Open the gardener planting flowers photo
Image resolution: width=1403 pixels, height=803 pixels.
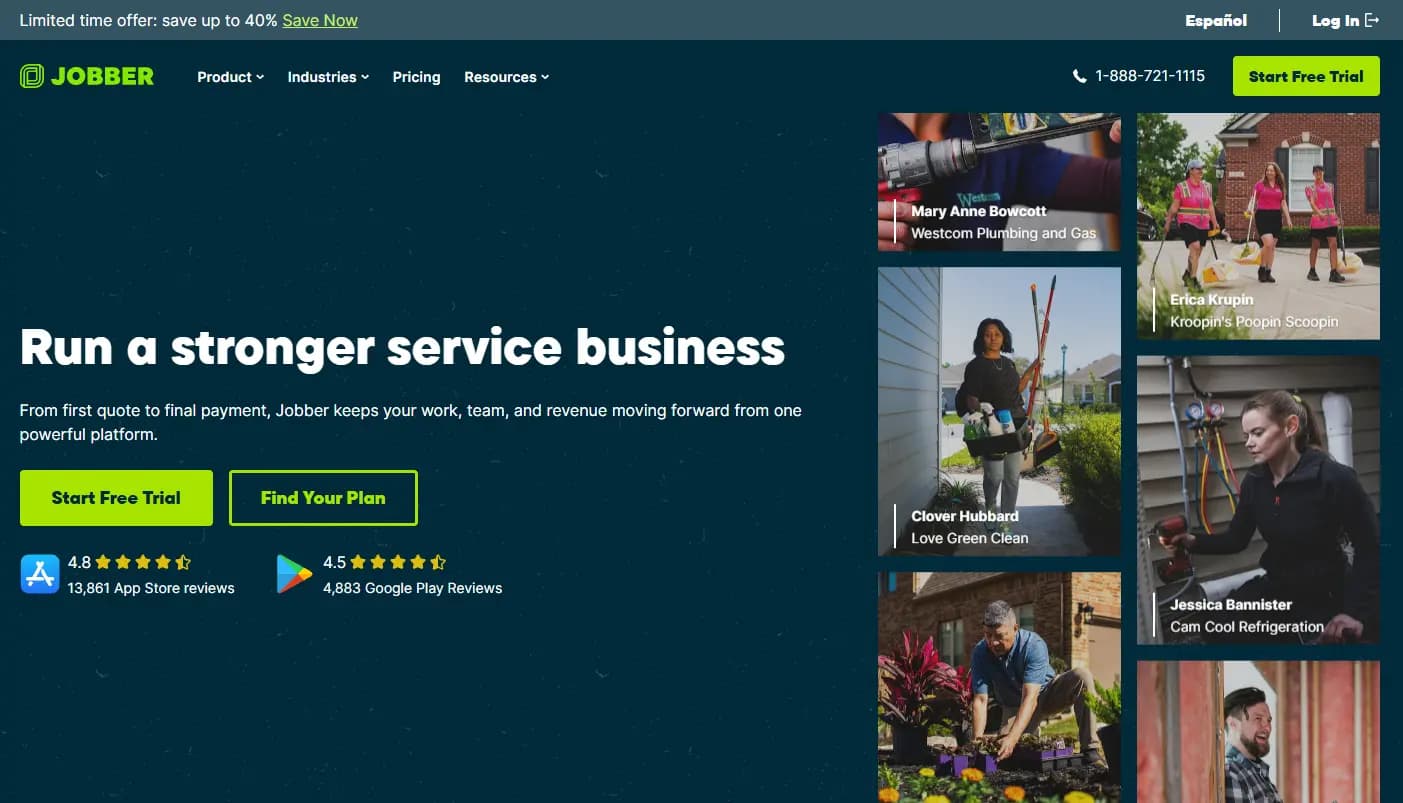[x=999, y=687]
